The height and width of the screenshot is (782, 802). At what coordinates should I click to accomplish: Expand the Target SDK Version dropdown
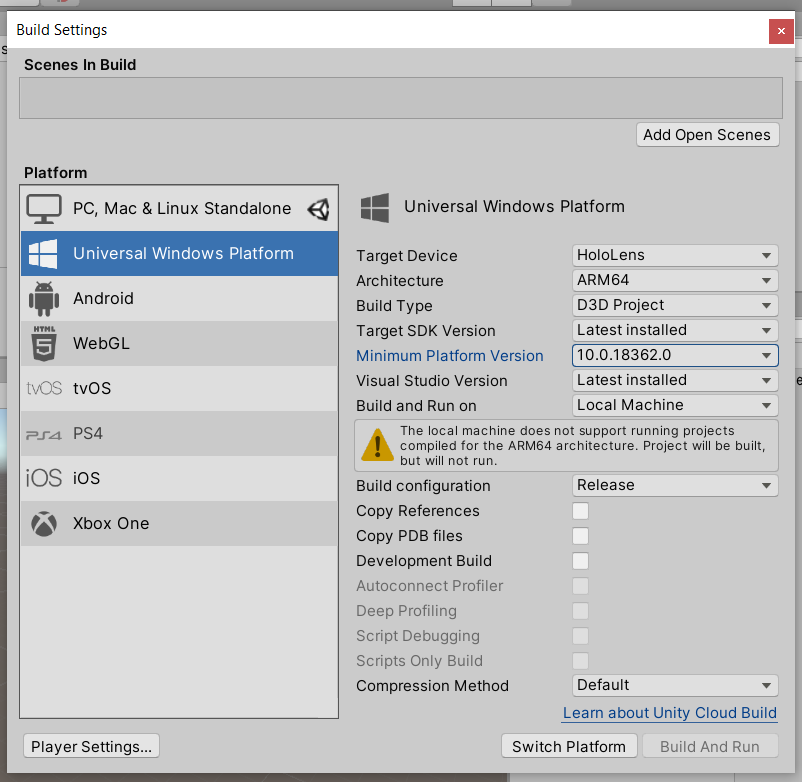(x=675, y=330)
